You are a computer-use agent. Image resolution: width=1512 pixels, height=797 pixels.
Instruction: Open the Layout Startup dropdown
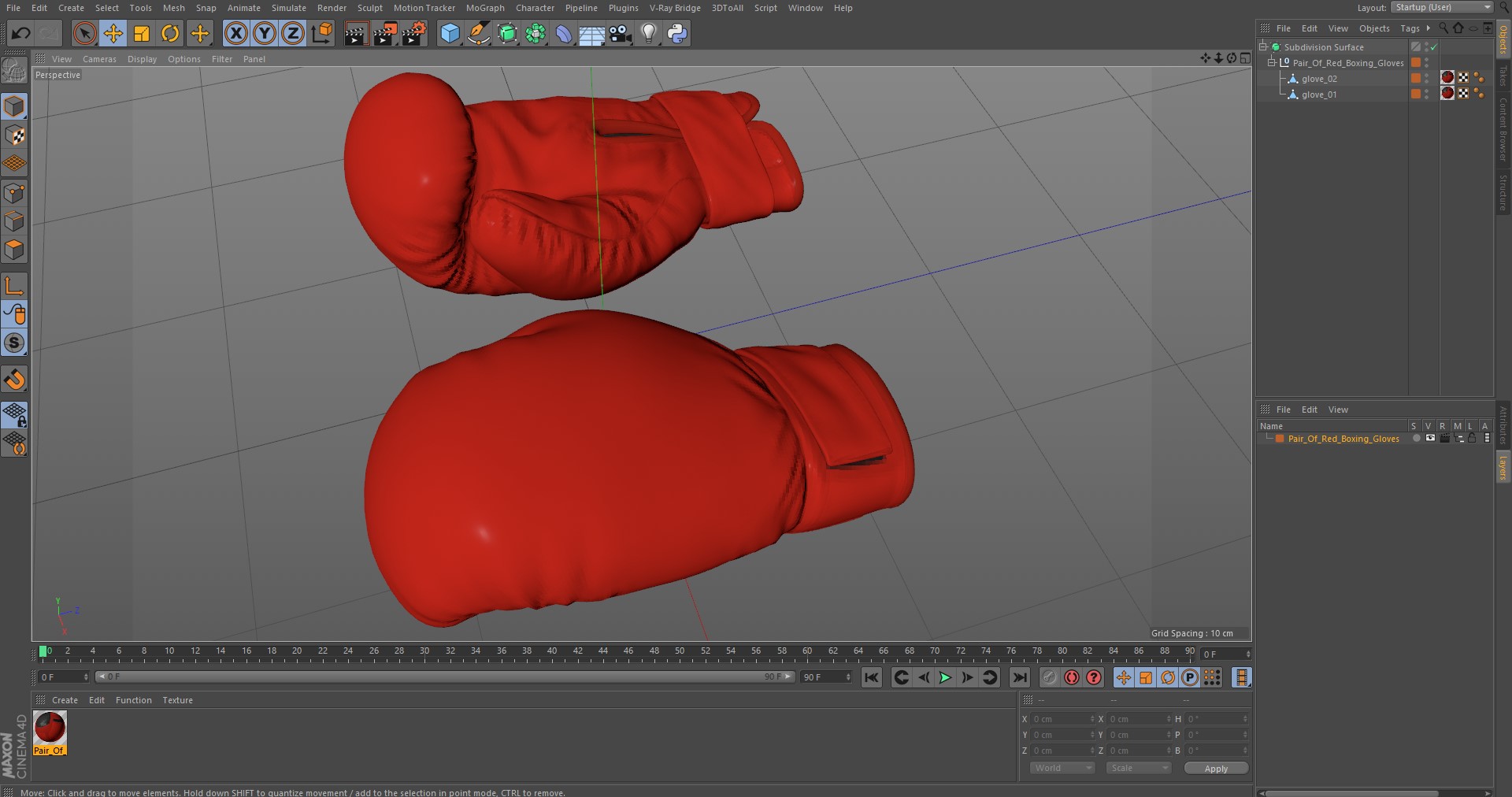(1442, 7)
